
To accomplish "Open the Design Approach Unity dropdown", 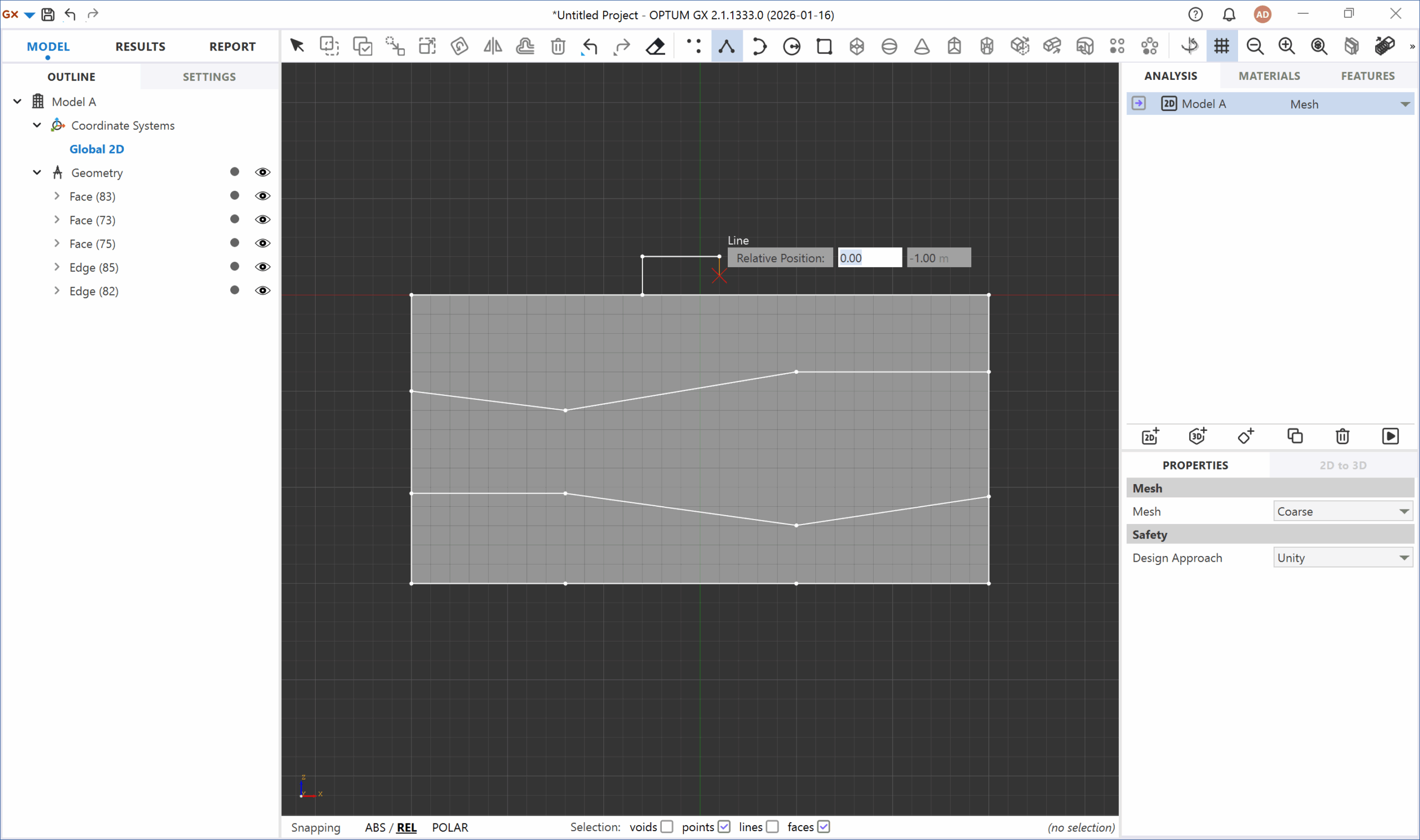I will pos(1342,558).
